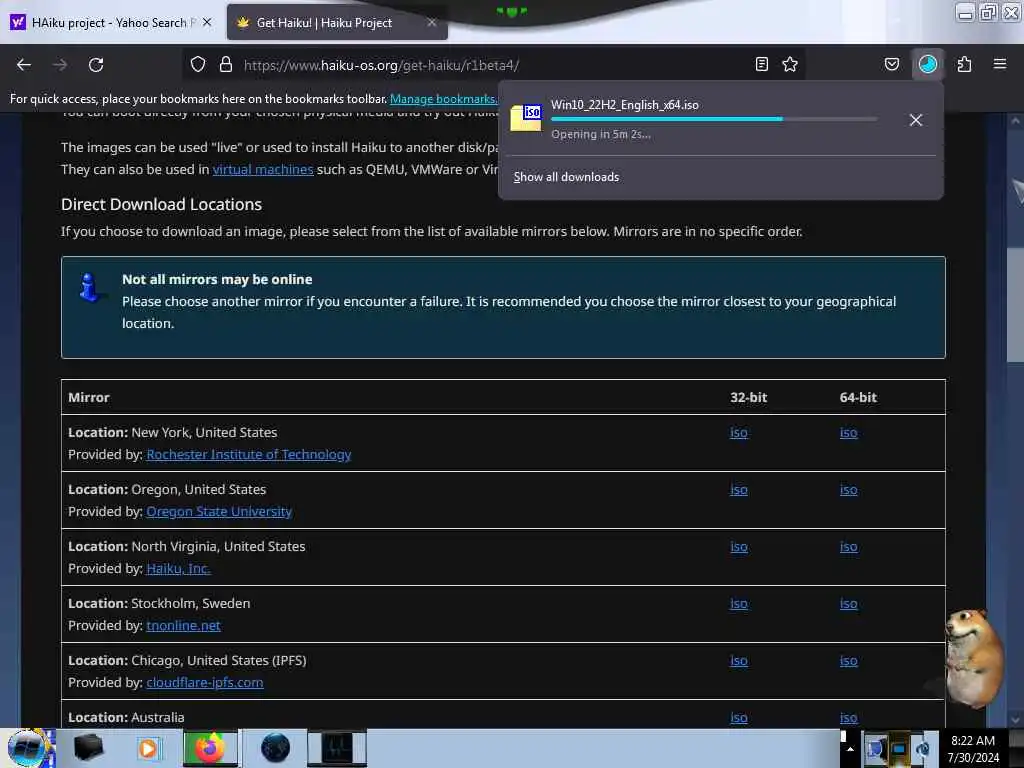1024x768 pixels.
Task: Download 32-bit iso from Oregon mirror
Action: click(739, 490)
